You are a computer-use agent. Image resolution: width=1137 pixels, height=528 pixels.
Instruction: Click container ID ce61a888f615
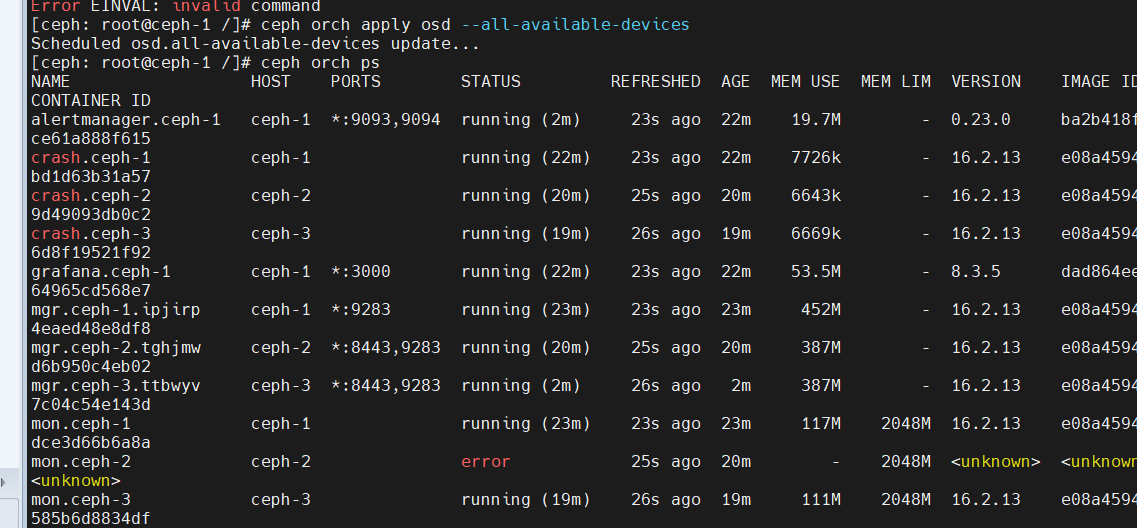pyautogui.click(x=91, y=138)
